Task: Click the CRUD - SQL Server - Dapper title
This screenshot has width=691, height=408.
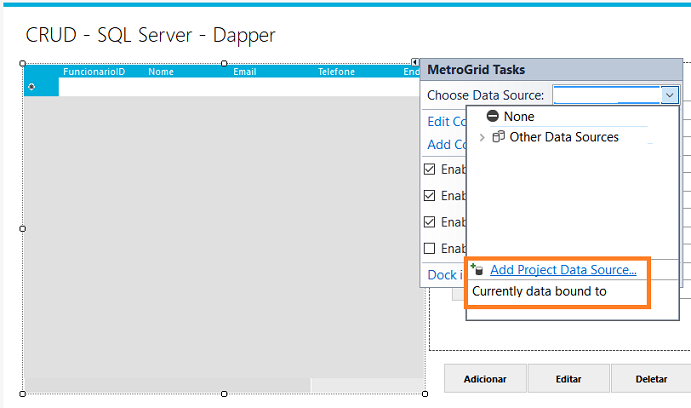Action: [150, 35]
